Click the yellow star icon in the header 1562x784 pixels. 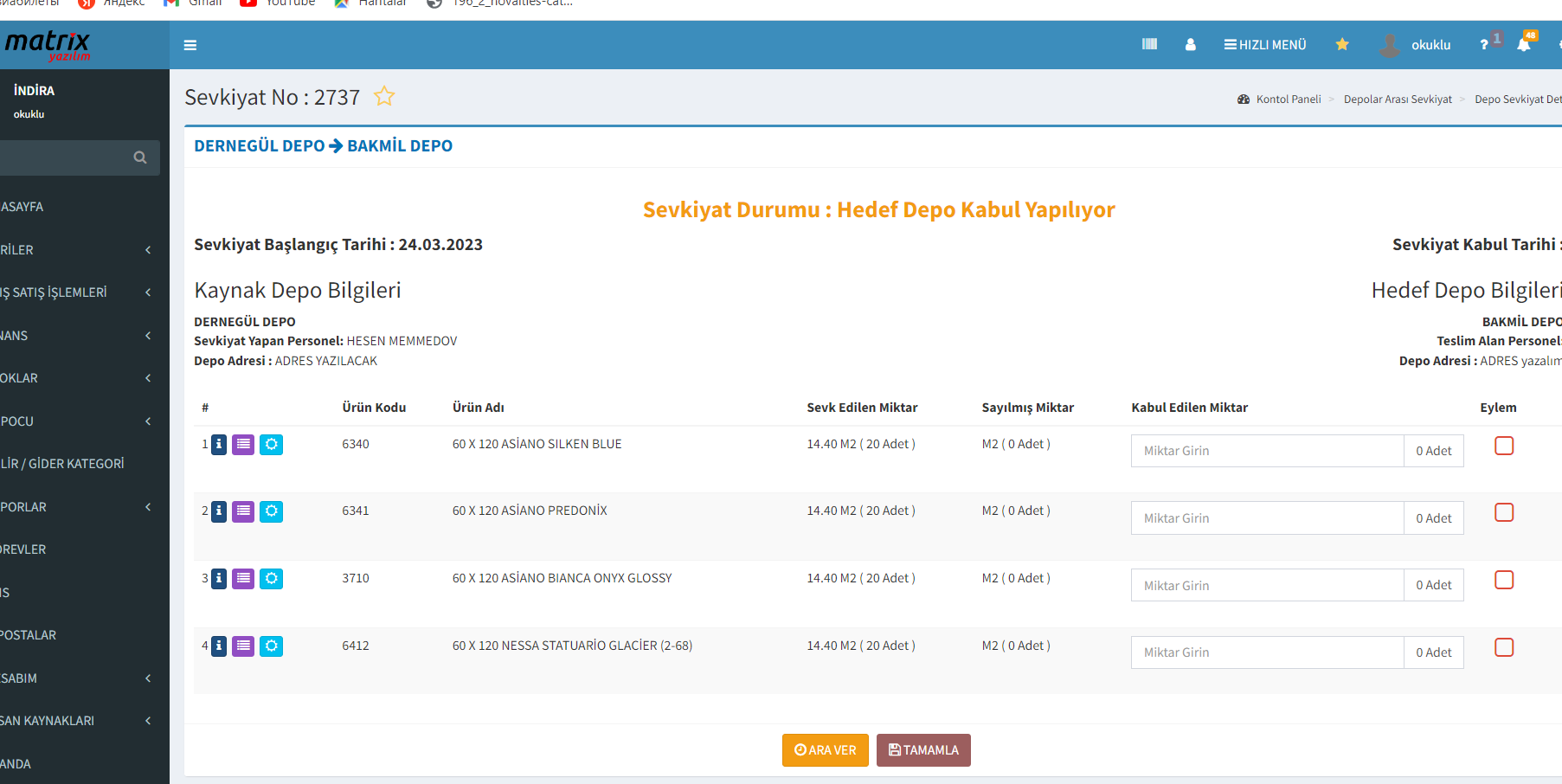[1341, 44]
